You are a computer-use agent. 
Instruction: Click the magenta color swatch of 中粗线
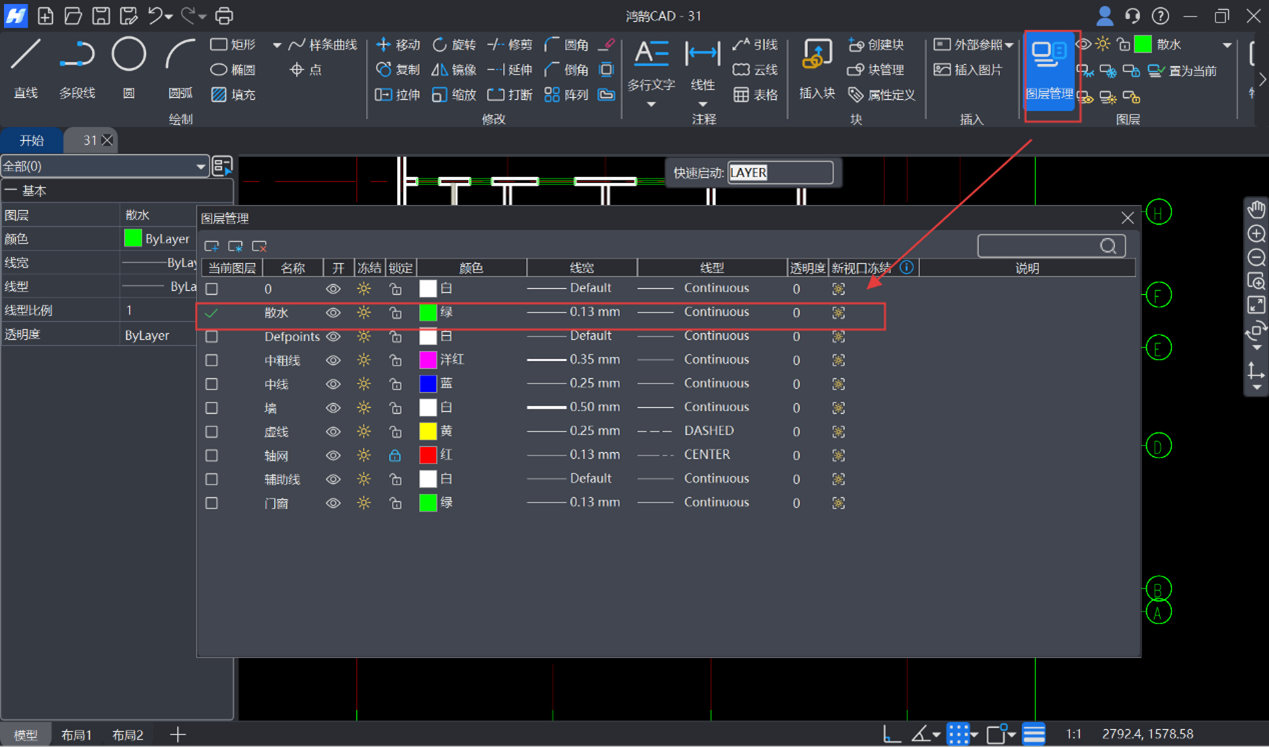pos(428,360)
